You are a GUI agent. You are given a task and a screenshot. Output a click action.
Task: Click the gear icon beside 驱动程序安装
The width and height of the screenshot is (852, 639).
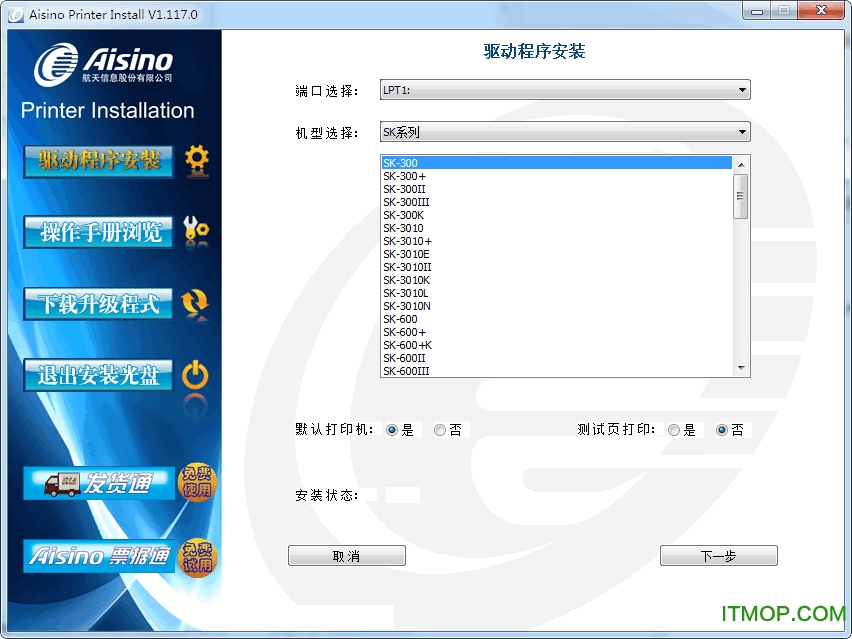(x=196, y=160)
